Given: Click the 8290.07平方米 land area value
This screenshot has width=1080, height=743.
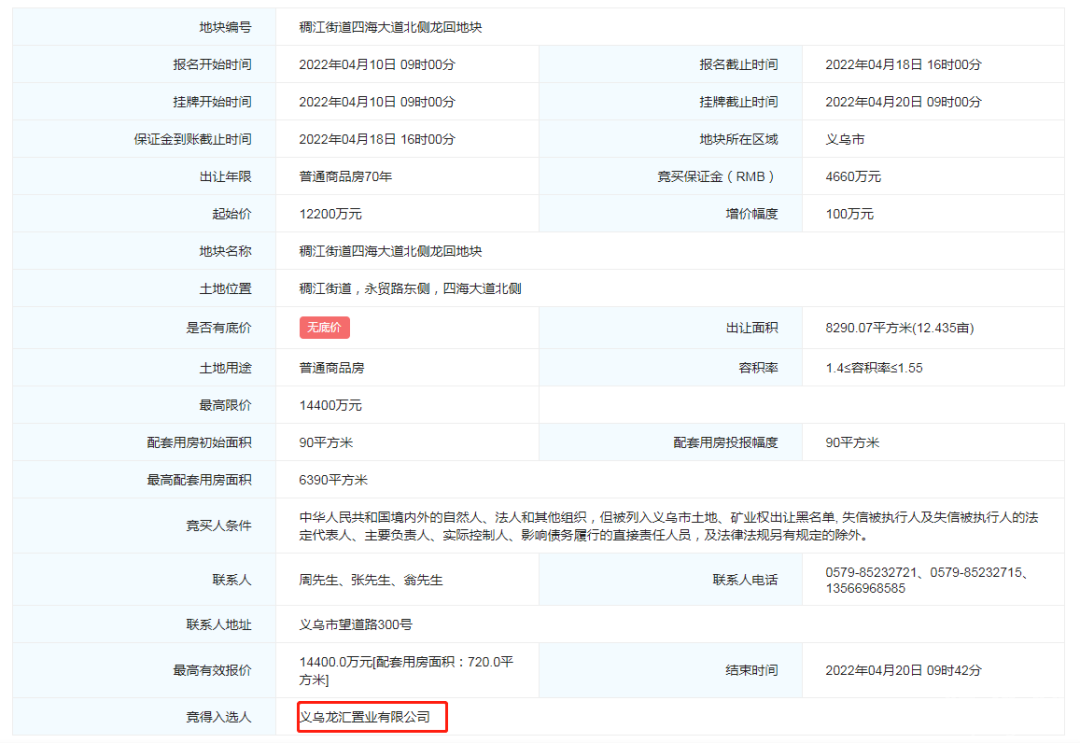Looking at the screenshot, I should (899, 328).
